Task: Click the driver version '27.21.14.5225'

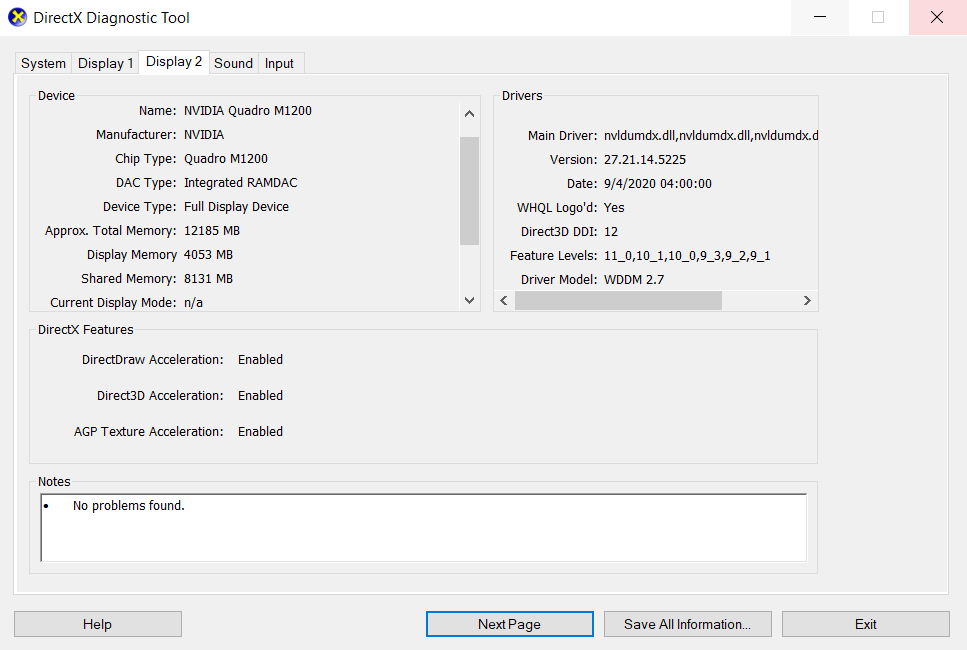Action: [645, 160]
